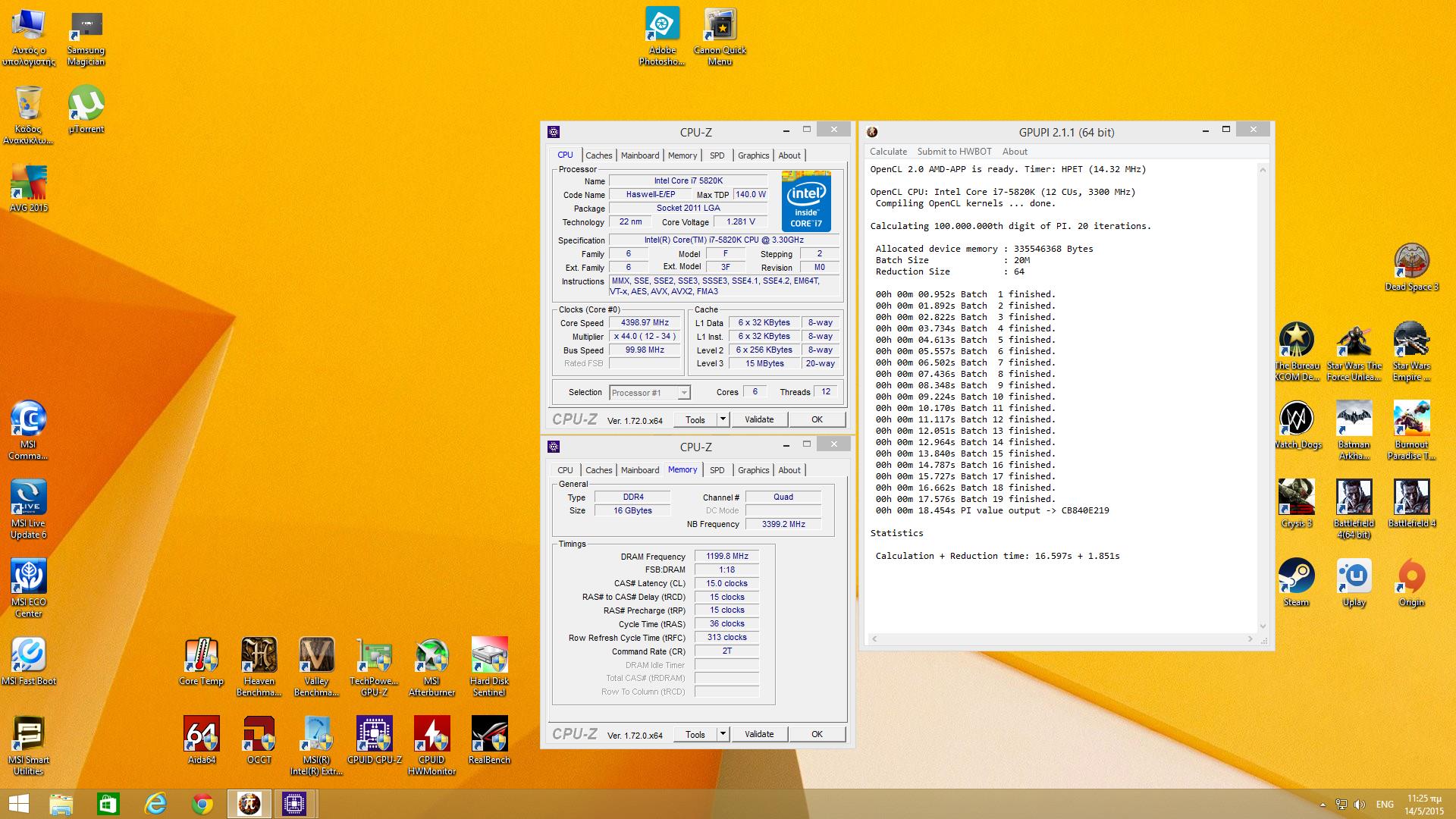This screenshot has height=819, width=1456.
Task: Open the CPUID HWMonitor shortcut
Action: pyautogui.click(x=431, y=746)
